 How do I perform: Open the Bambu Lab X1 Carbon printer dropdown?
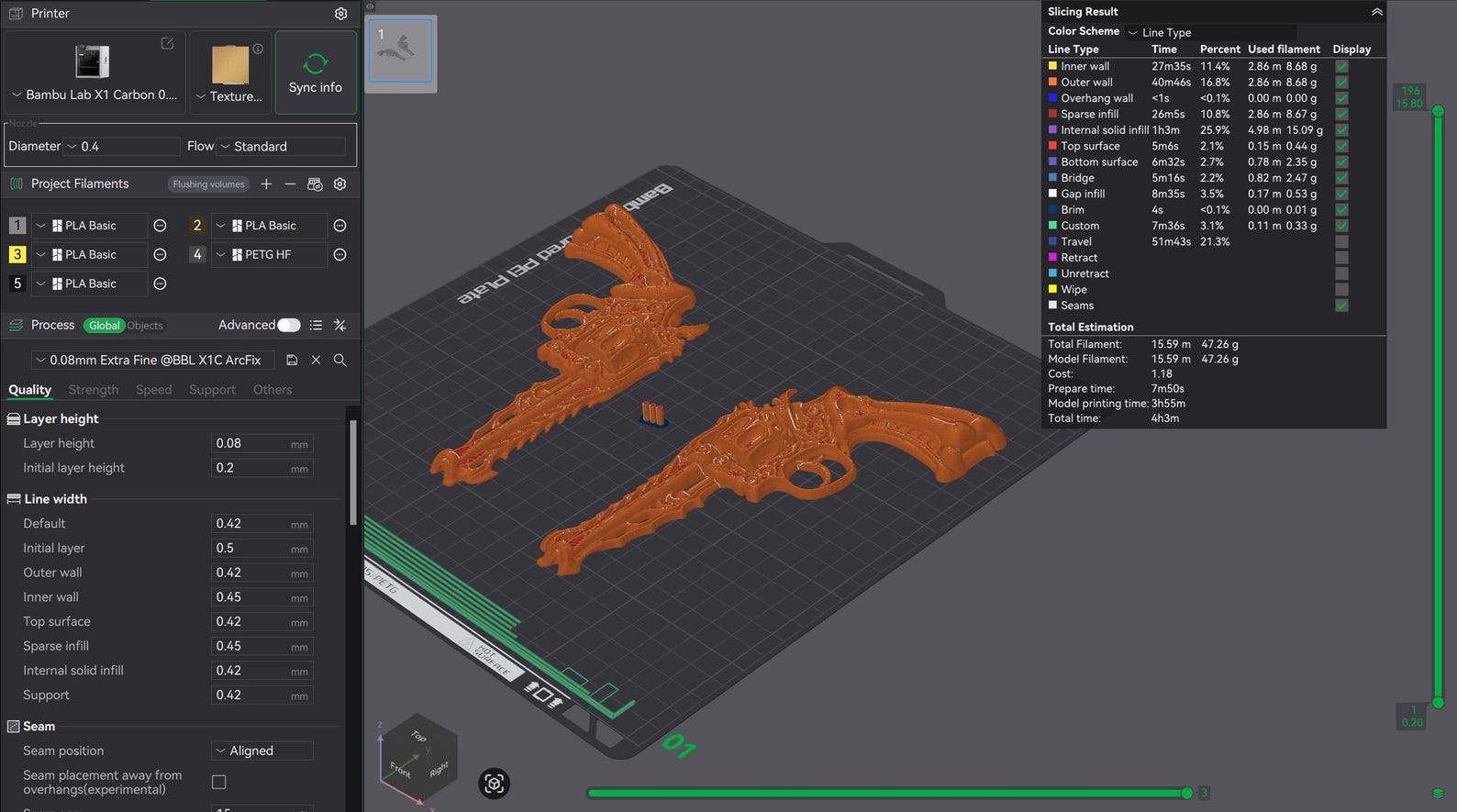click(x=95, y=95)
